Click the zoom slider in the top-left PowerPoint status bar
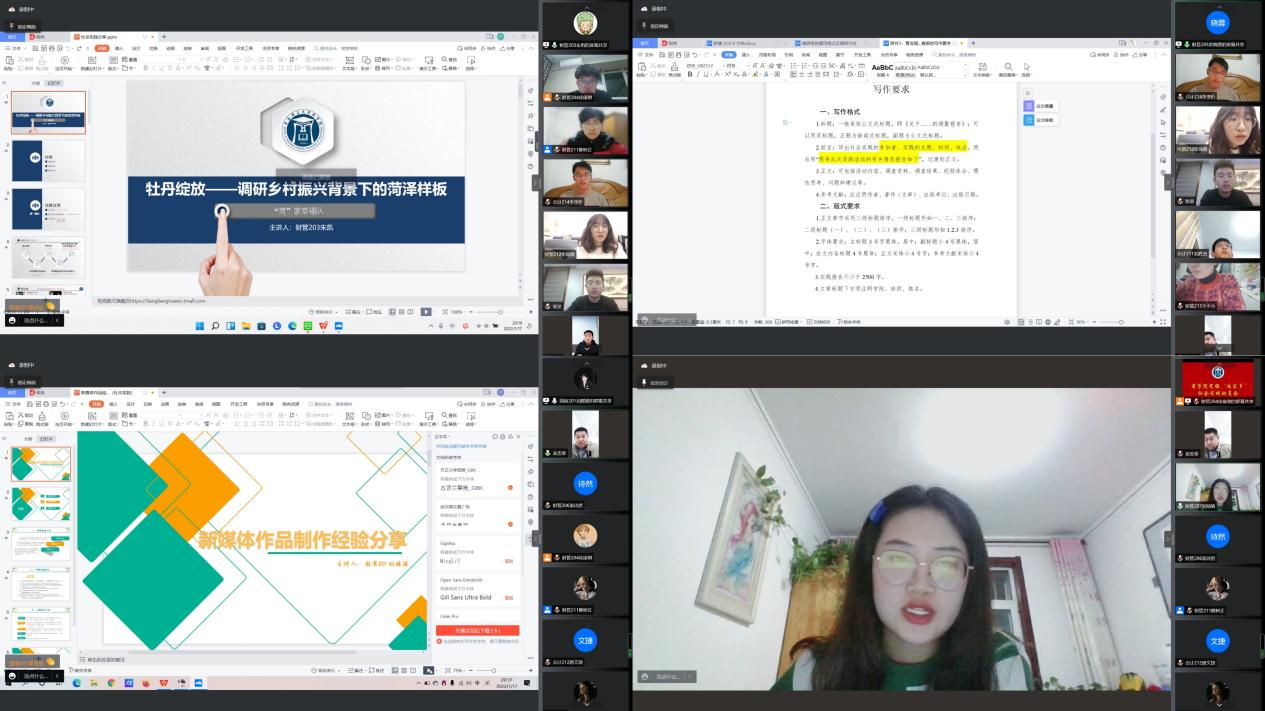This screenshot has height=711, width=1265. tap(488, 312)
